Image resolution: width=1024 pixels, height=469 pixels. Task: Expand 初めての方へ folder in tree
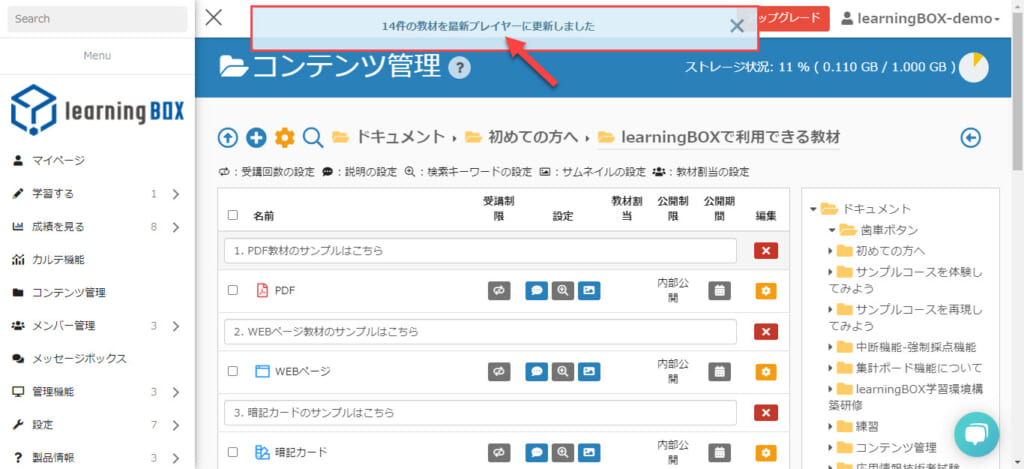(x=831, y=251)
